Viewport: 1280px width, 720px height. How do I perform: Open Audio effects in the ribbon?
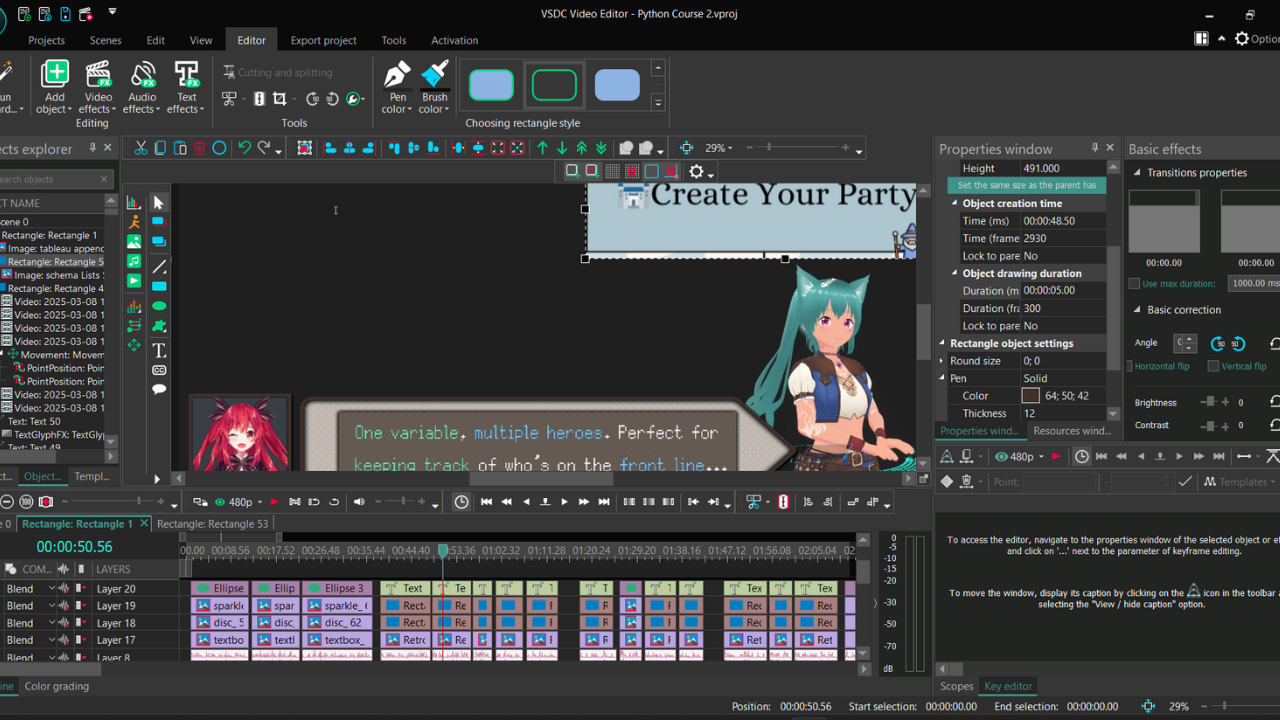[x=142, y=86]
